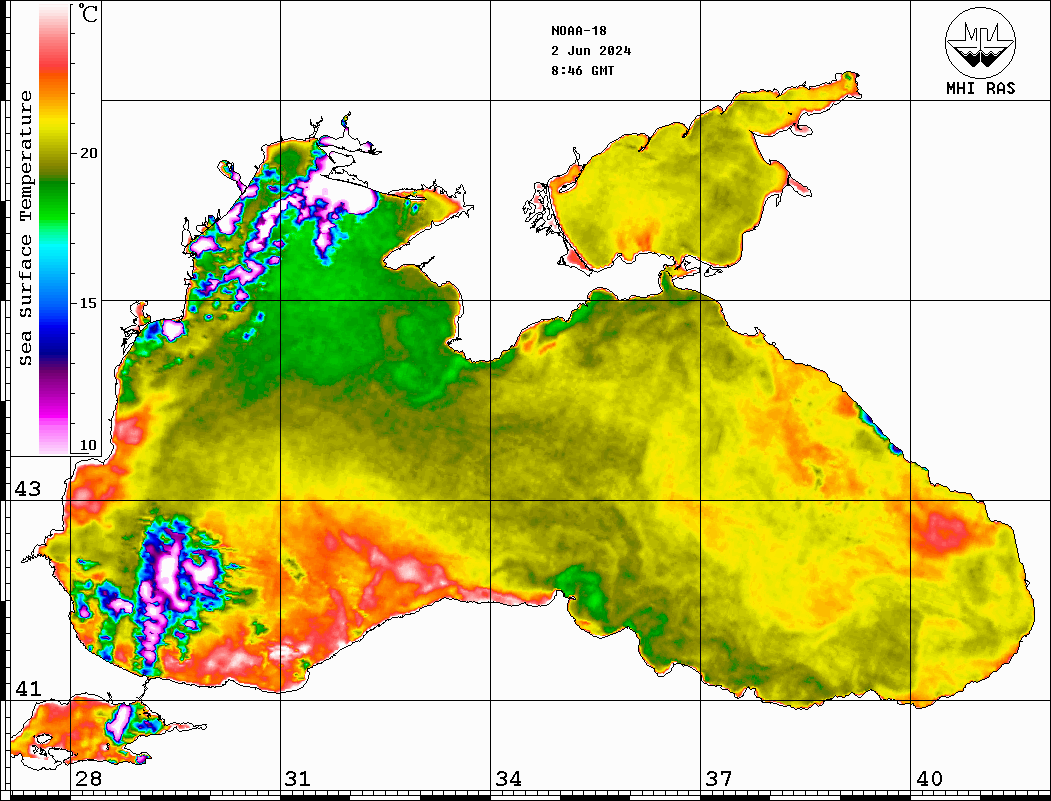Click longitude label 28
This screenshot has height=801, width=1051.
pos(88,779)
